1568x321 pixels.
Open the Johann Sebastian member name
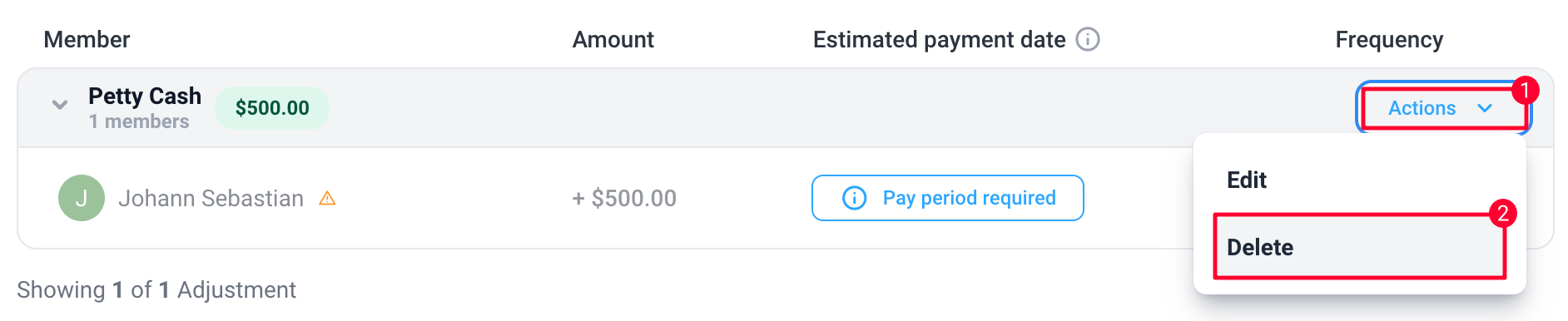(211, 199)
